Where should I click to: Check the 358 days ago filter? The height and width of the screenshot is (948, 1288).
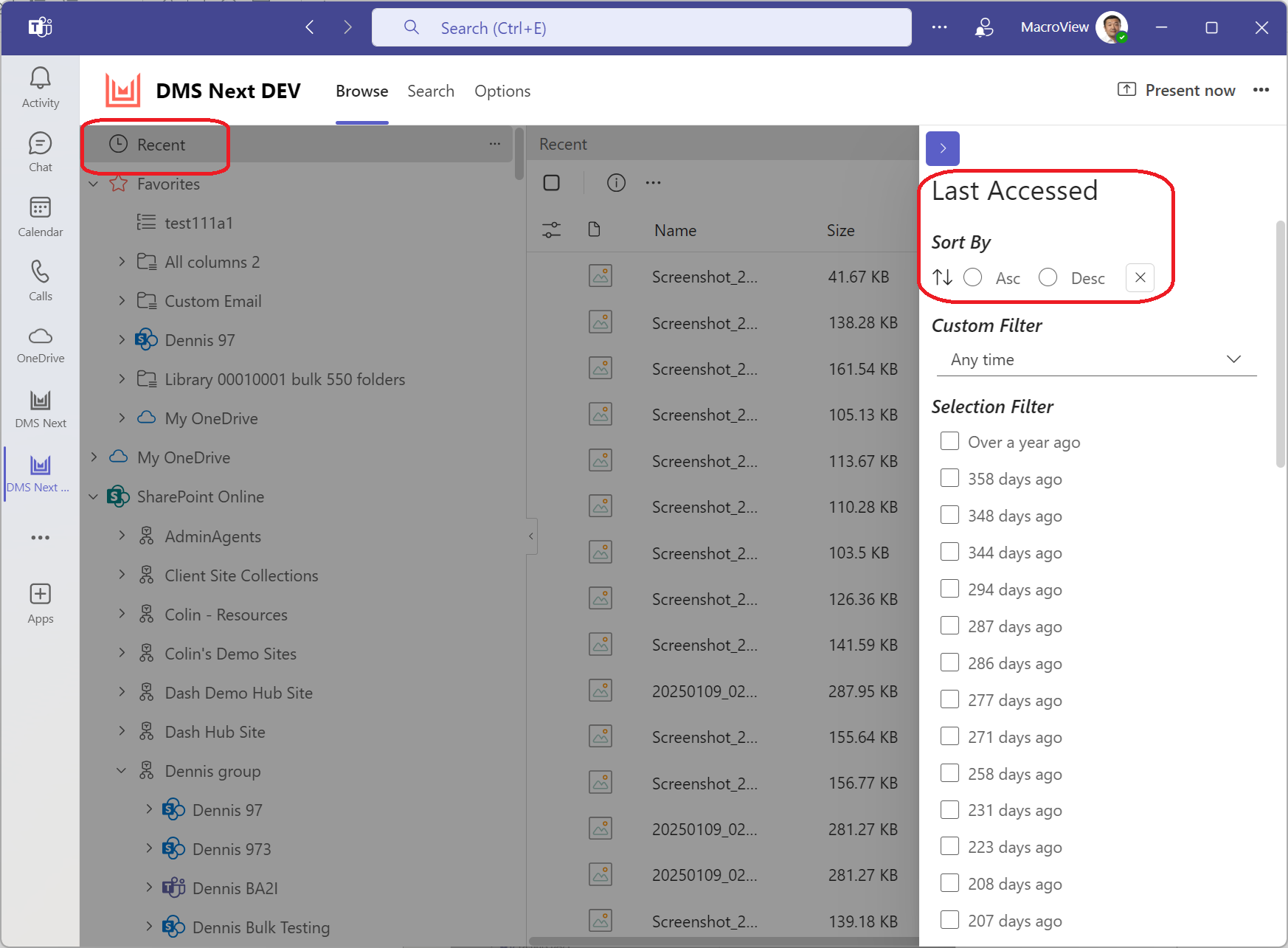coord(950,478)
